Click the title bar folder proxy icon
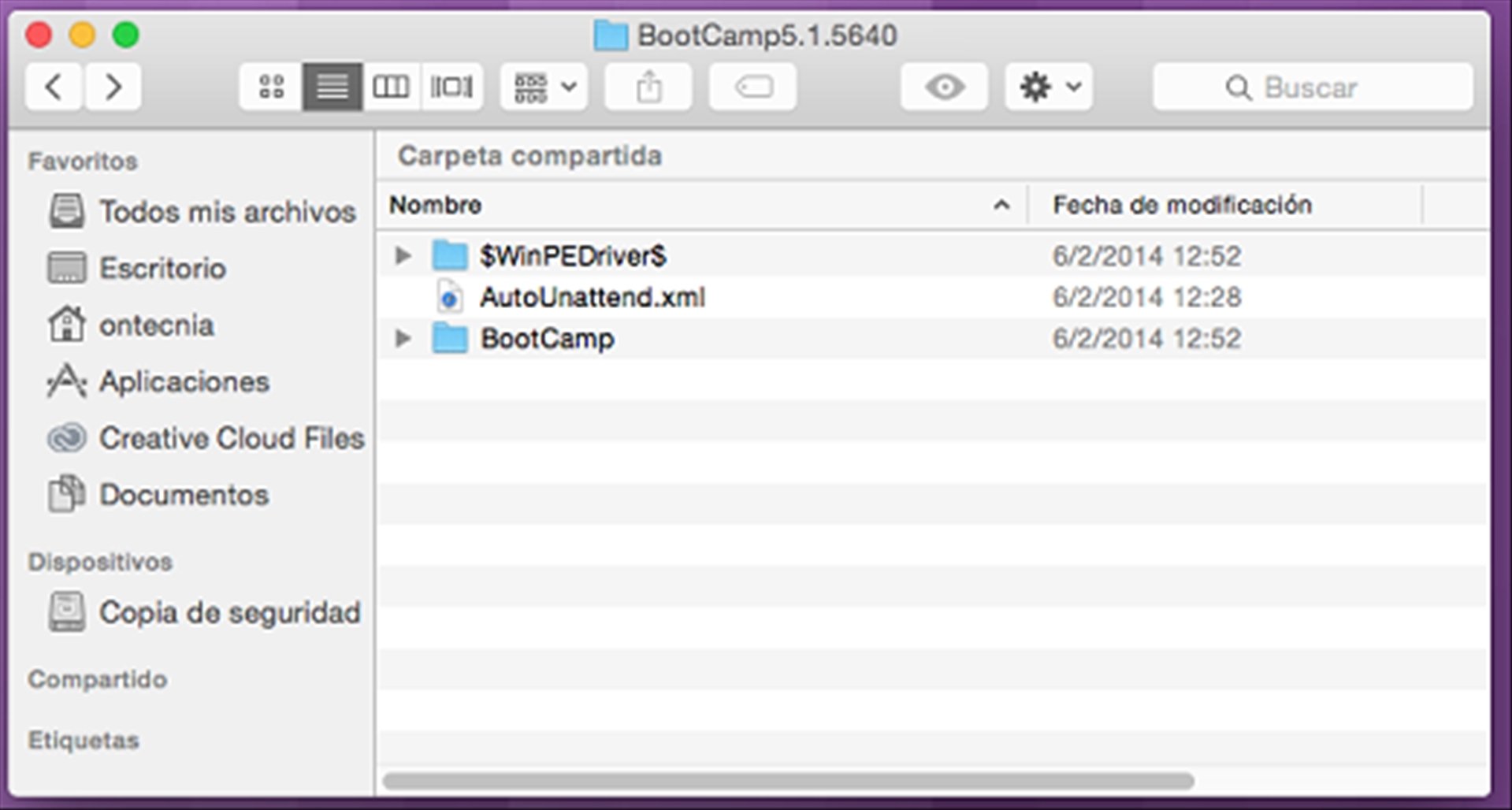 coord(610,35)
